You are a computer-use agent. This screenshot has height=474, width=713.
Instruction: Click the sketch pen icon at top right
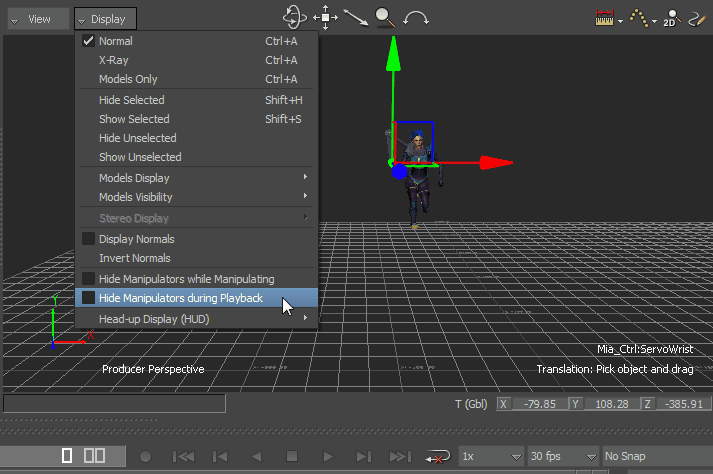pyautogui.click(x=699, y=18)
